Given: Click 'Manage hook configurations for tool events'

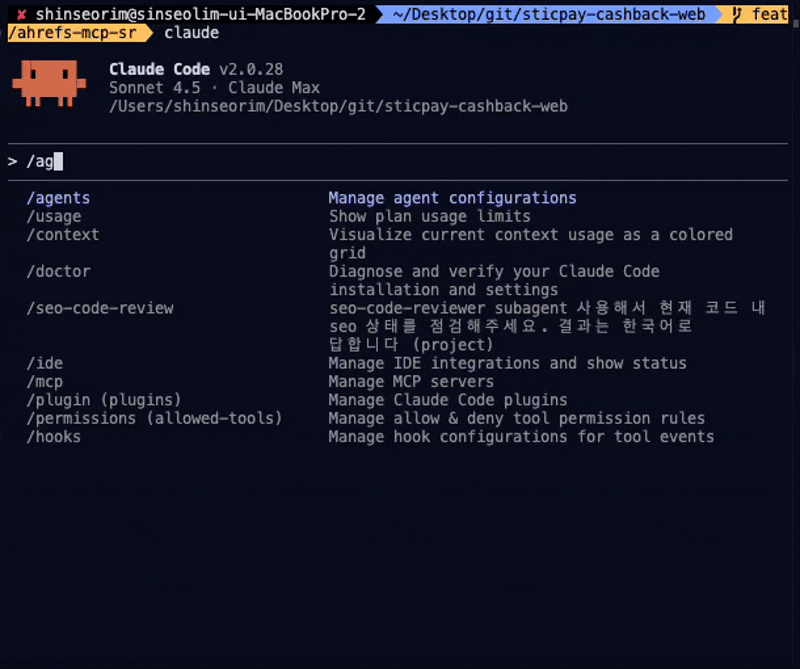Looking at the screenshot, I should [521, 437].
